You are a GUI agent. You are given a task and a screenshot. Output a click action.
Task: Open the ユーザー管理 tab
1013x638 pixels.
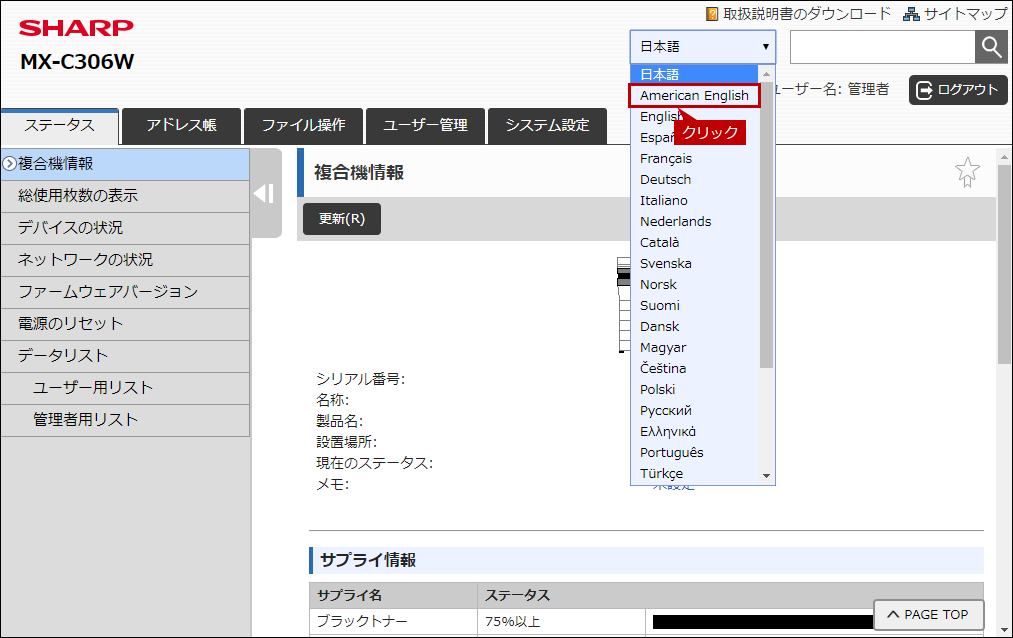point(425,126)
